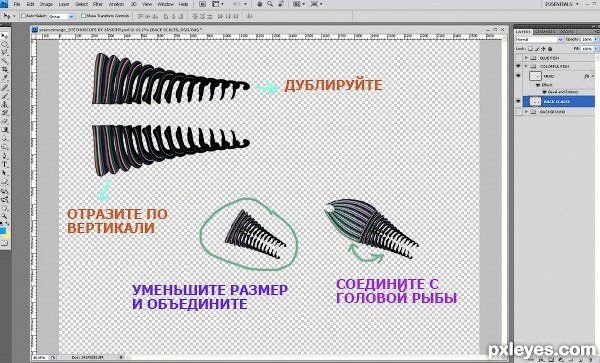This screenshot has height=363, width=600.
Task: Open the Fill value slider arrow
Action: coord(596,49)
